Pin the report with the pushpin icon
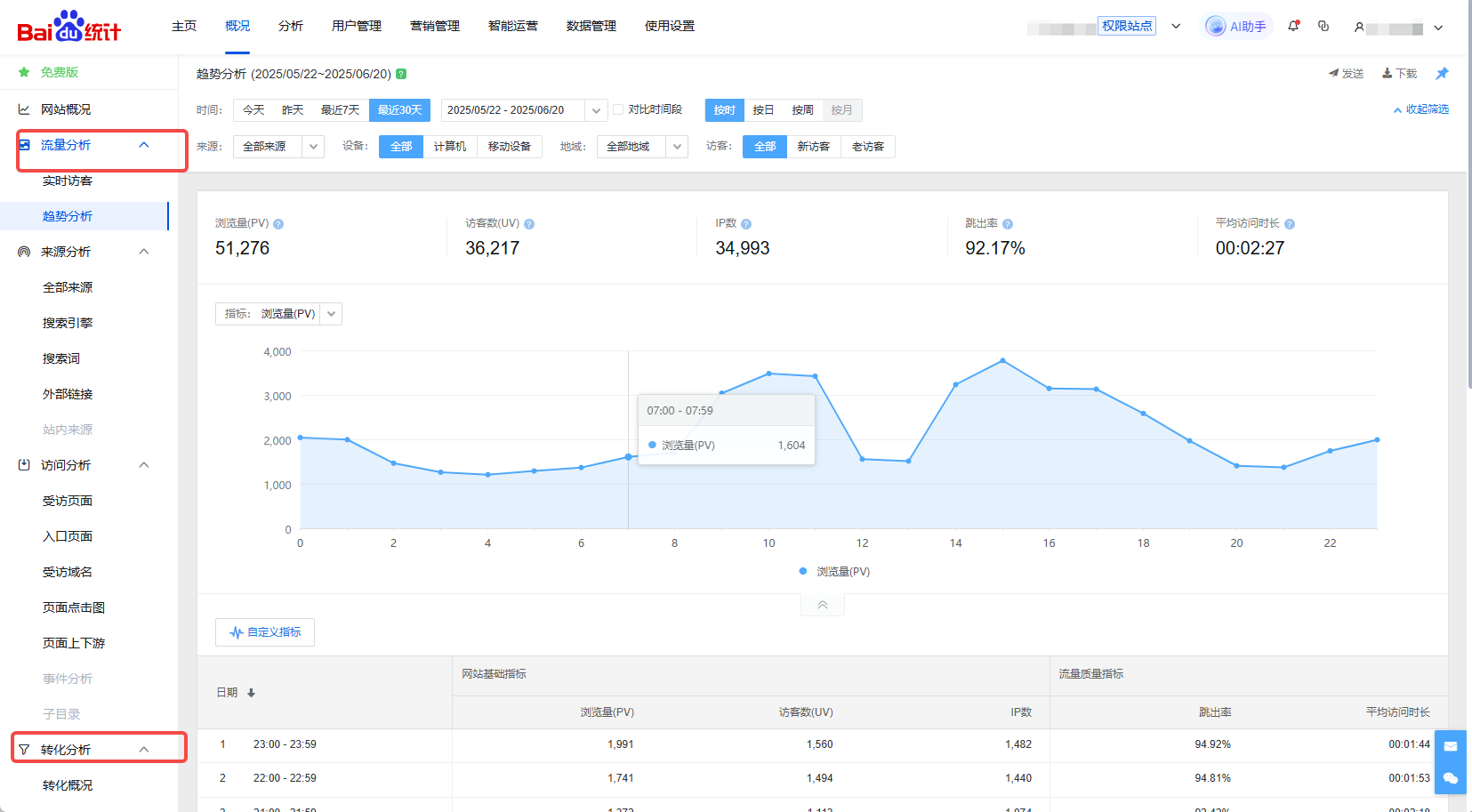Image resolution: width=1472 pixels, height=812 pixels. pyautogui.click(x=1442, y=74)
